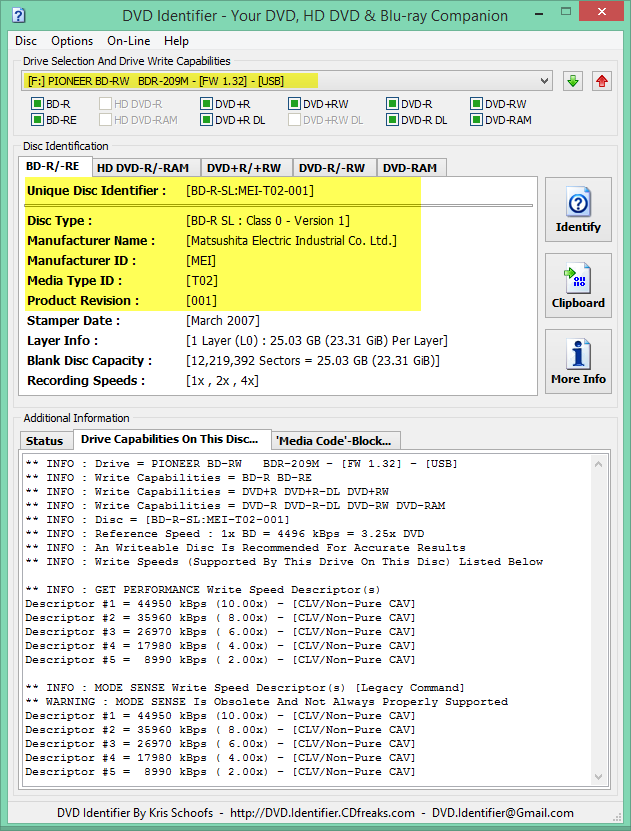Screen dimensions: 631x831
Task: Open the Help menu
Action: coord(176,41)
